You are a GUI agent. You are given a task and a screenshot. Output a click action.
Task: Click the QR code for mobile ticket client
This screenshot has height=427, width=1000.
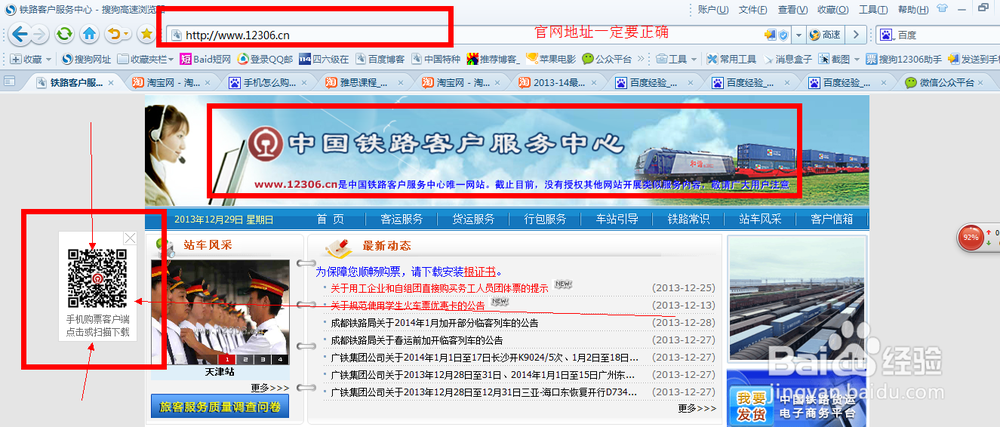click(x=97, y=278)
